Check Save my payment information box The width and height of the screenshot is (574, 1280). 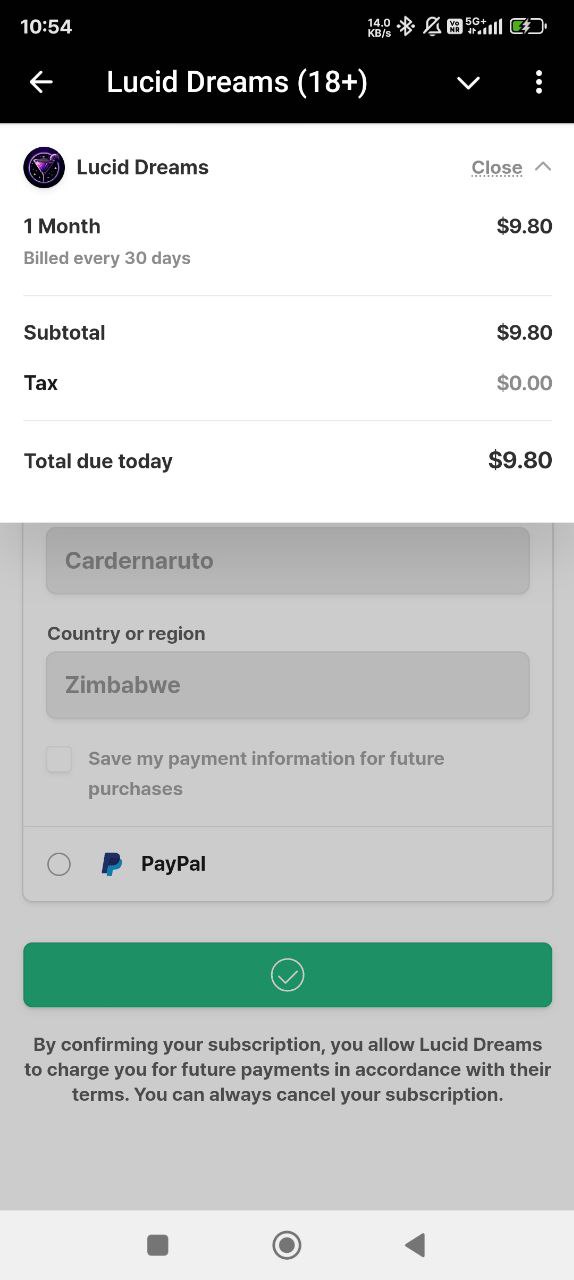[59, 759]
